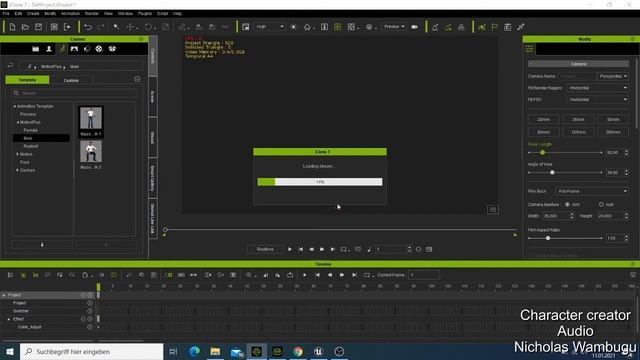Open a project file from the toolbar
Screen dimensions: 640x360
tap(25, 27)
